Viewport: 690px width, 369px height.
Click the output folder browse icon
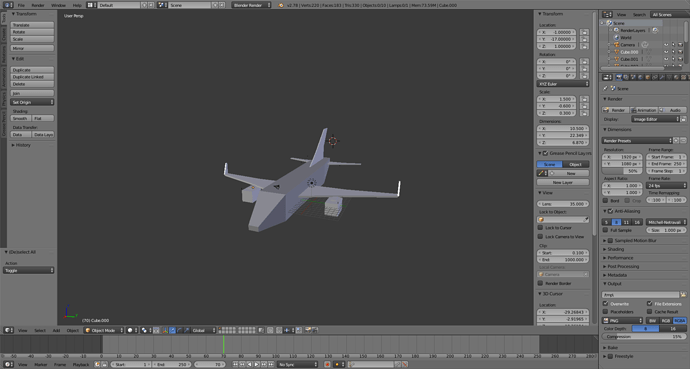(683, 295)
